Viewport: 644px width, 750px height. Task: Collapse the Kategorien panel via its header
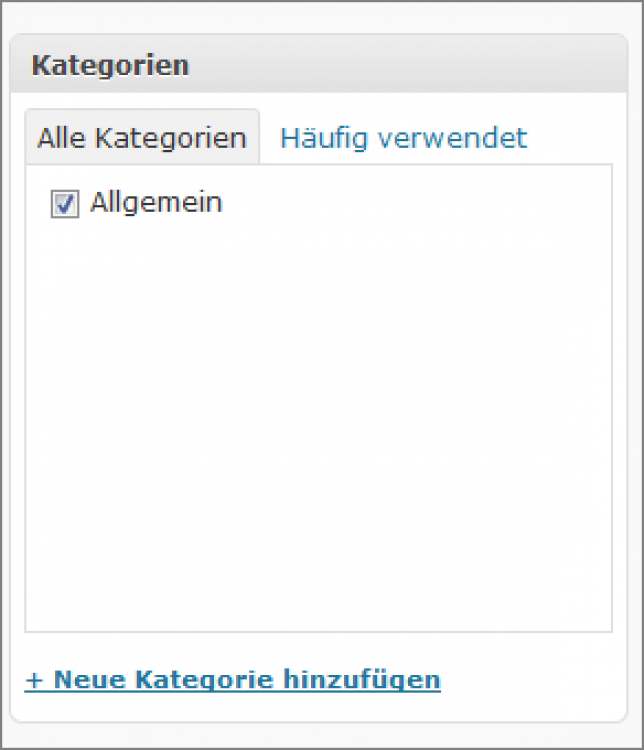320,66
